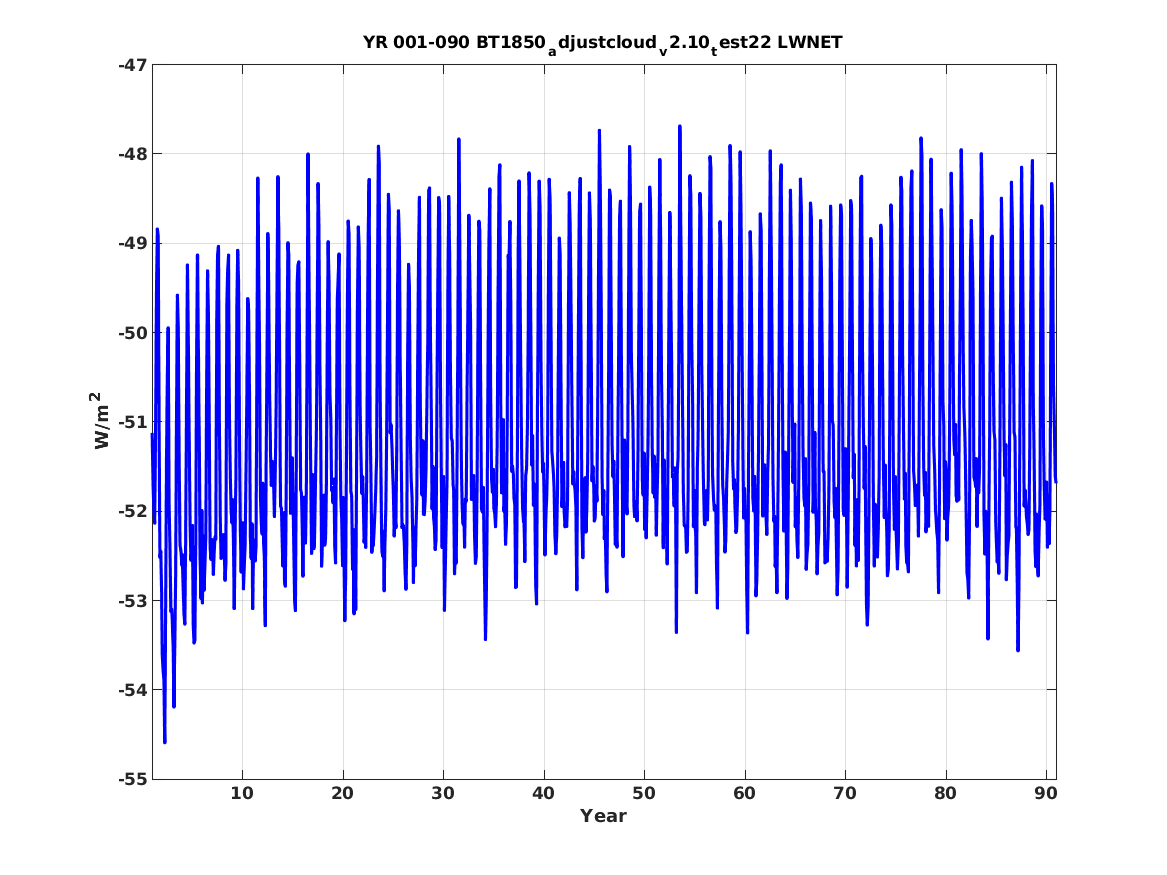Screen dimensions: 1167x875
Task: Click the y-axis tick label -49
Action: 132,243
